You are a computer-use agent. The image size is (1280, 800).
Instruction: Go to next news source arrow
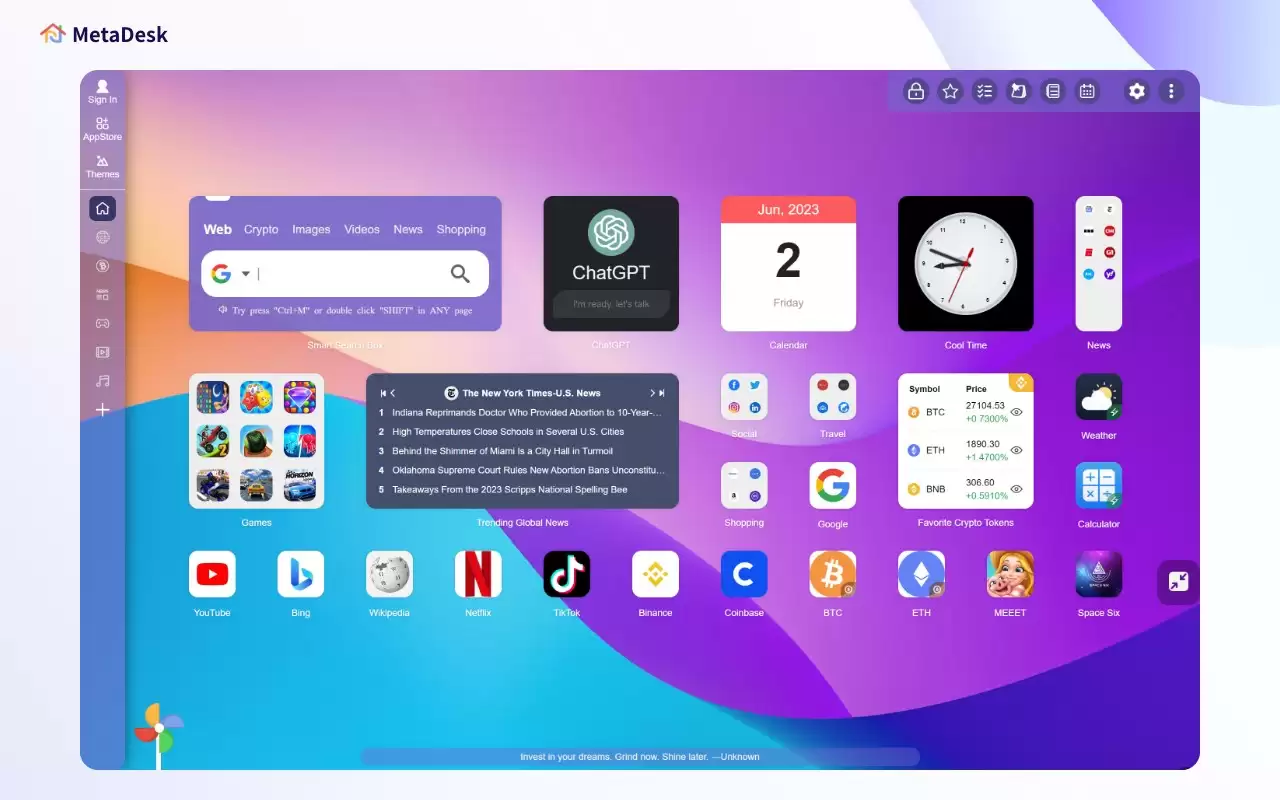652,393
